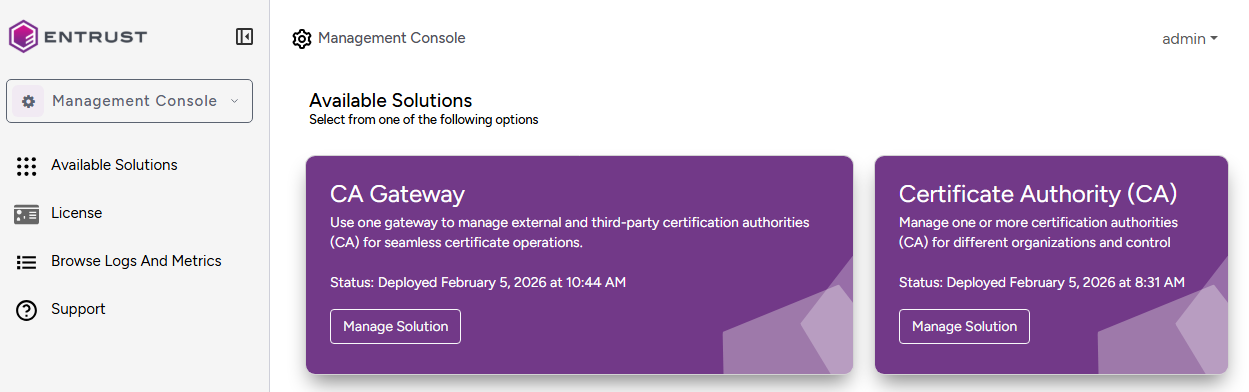Click the License card icon

coord(27,214)
